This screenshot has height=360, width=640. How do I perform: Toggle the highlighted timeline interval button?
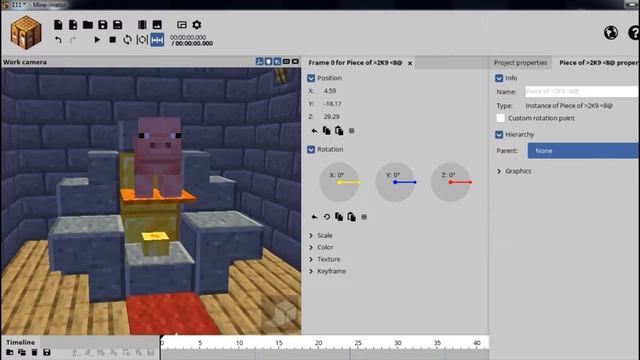coord(157,40)
